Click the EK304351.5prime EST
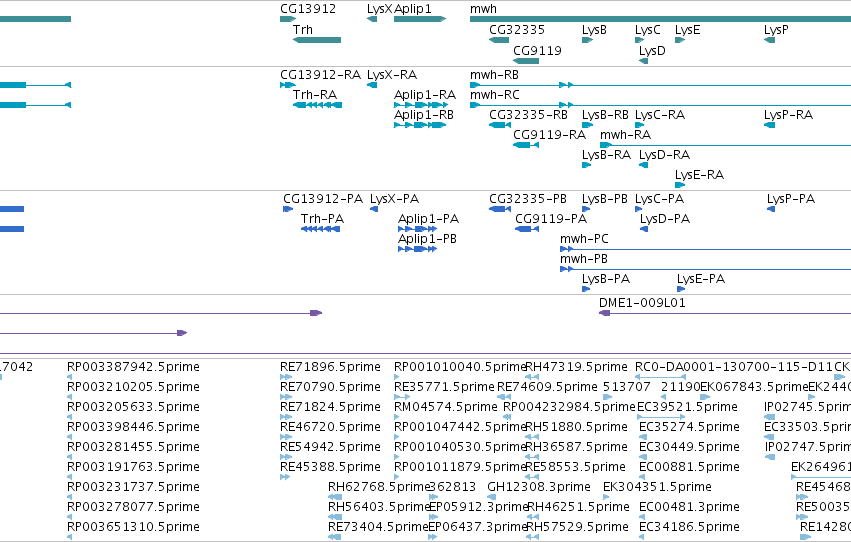 [x=657, y=487]
